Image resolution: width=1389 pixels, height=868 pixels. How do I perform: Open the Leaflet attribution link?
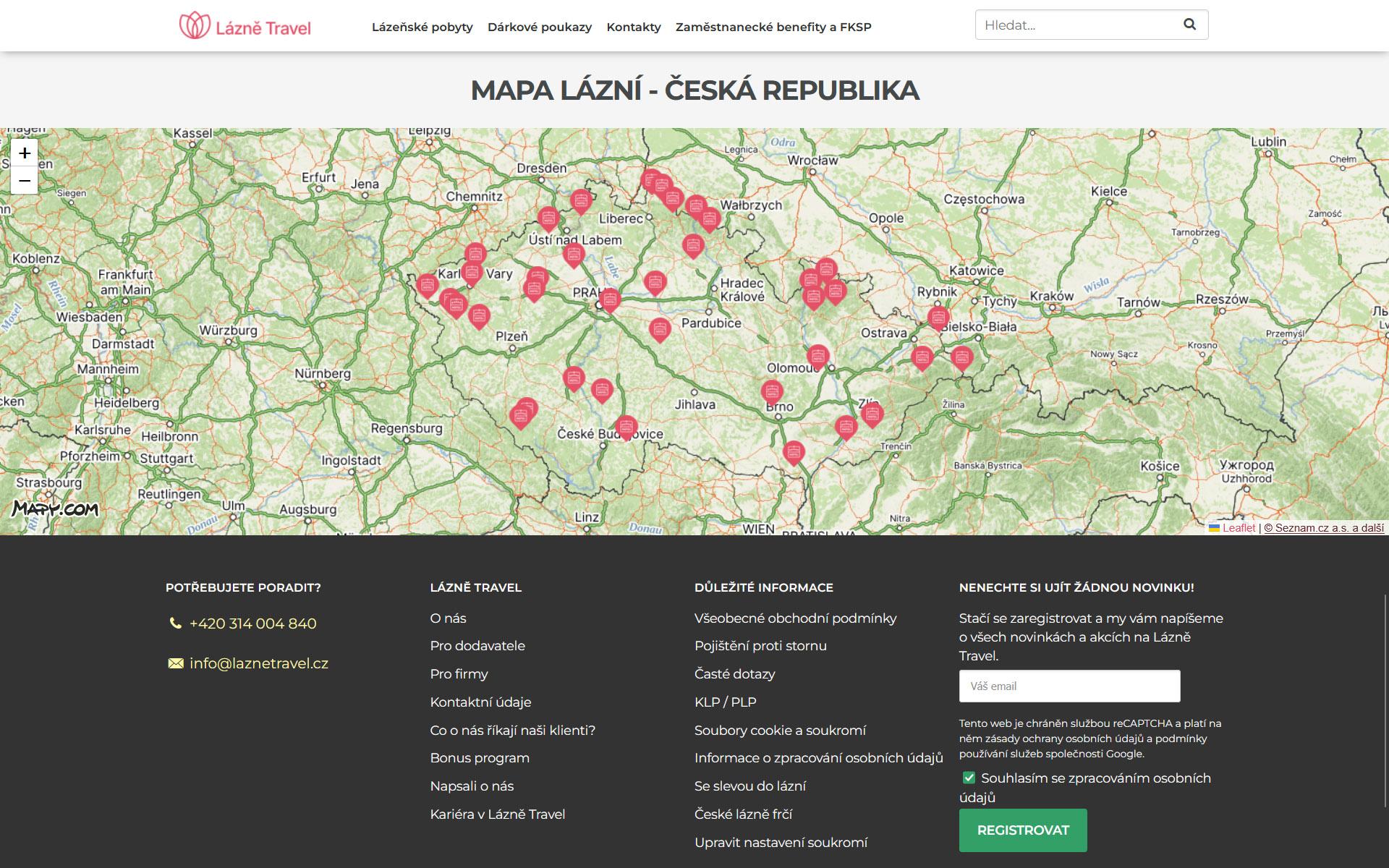(1239, 528)
